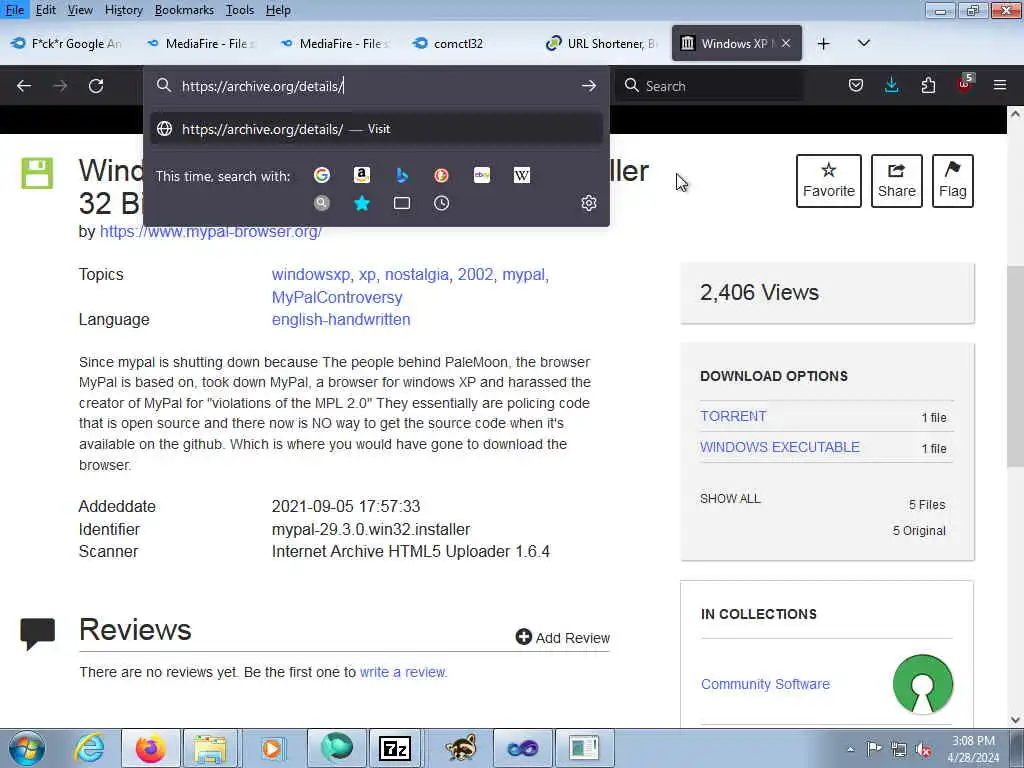This screenshot has height=768, width=1024.
Task: Flag this archive item
Action: [x=953, y=181]
